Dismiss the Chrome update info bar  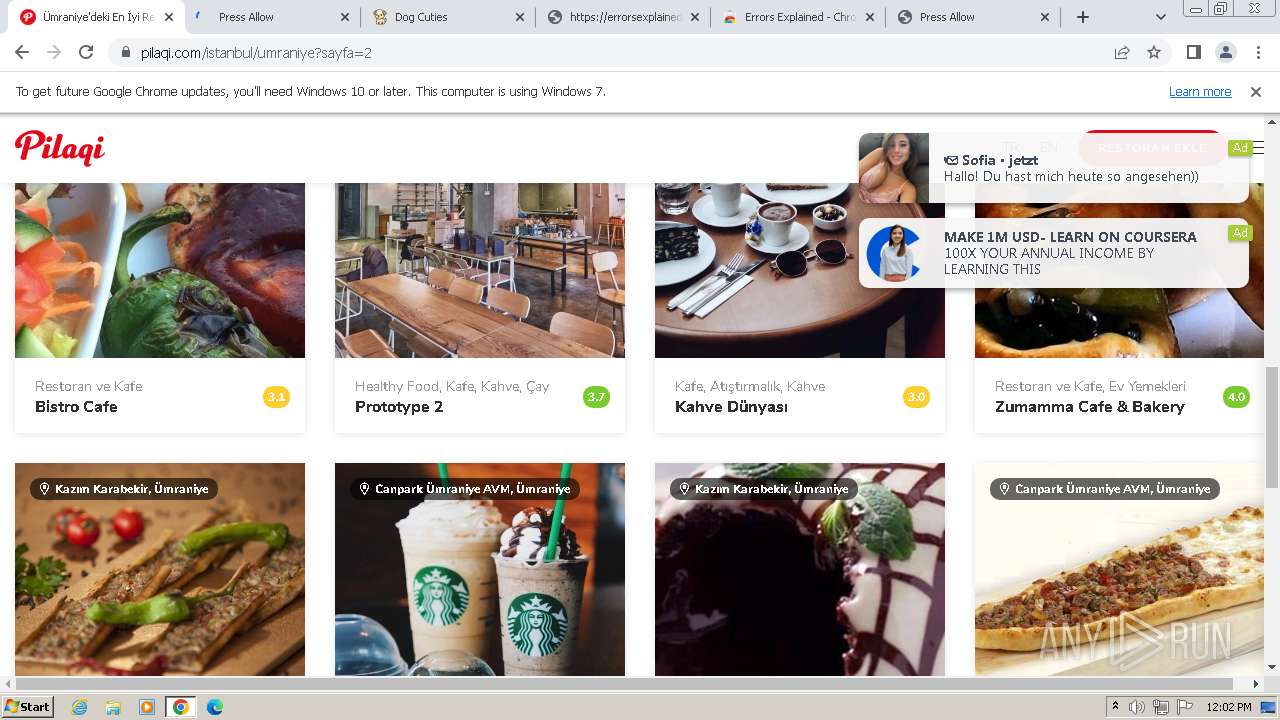pyautogui.click(x=1256, y=91)
